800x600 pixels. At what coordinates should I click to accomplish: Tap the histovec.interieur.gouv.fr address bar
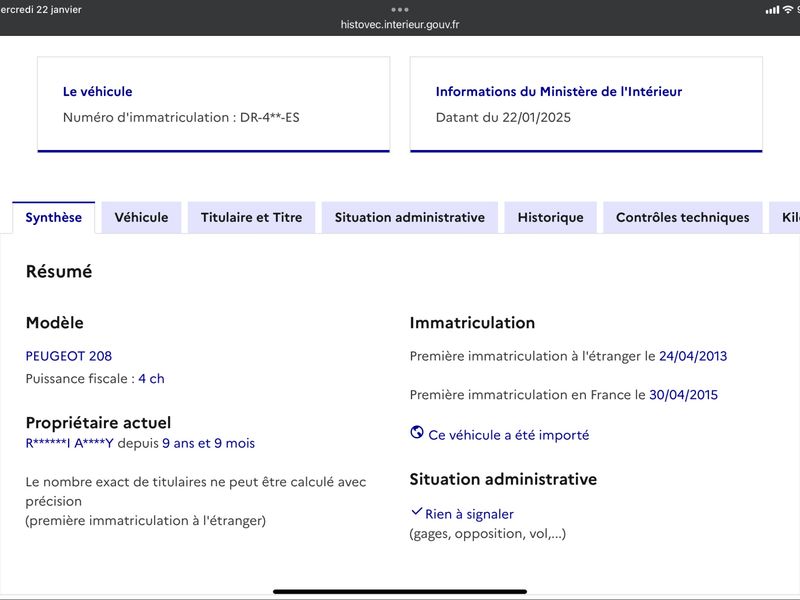coord(400,24)
